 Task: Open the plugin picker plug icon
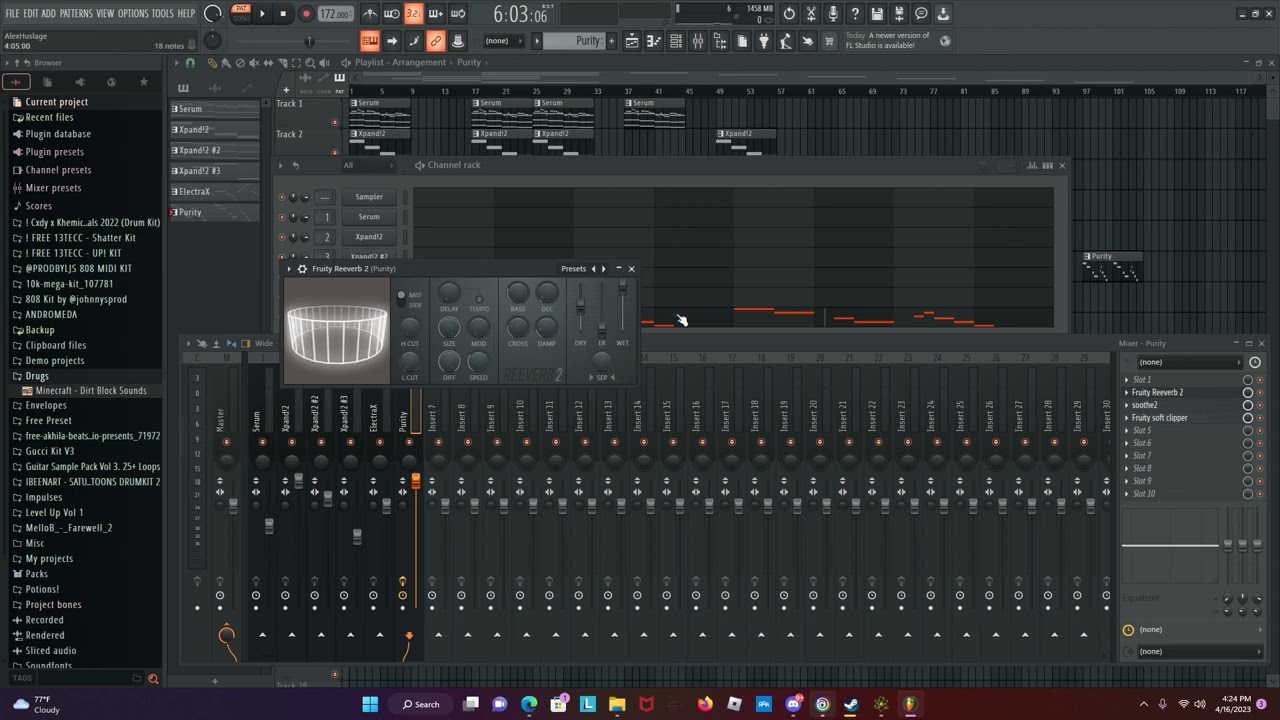(x=764, y=41)
